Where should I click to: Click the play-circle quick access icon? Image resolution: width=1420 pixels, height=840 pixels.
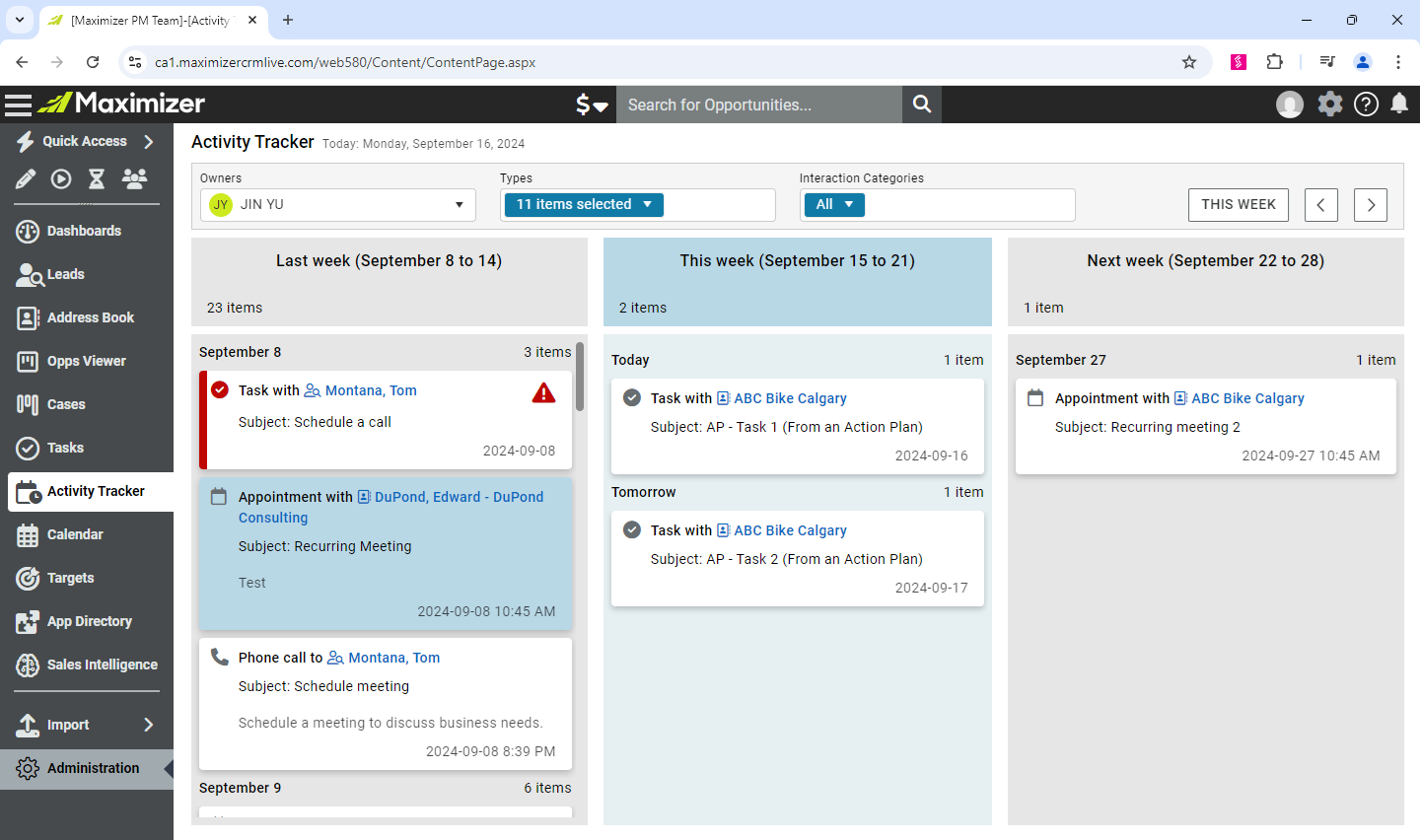click(61, 178)
